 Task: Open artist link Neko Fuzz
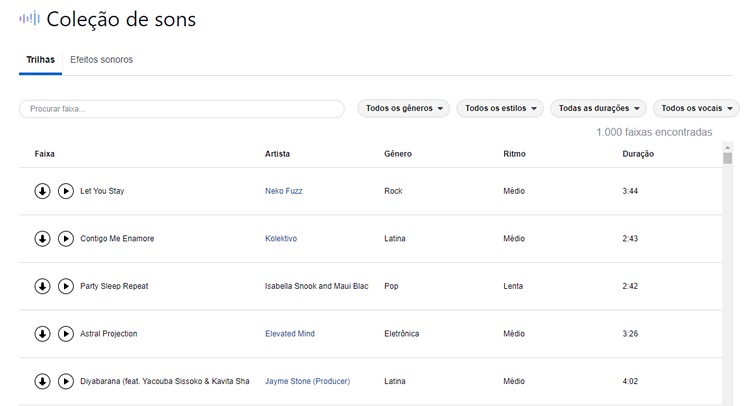tap(284, 191)
